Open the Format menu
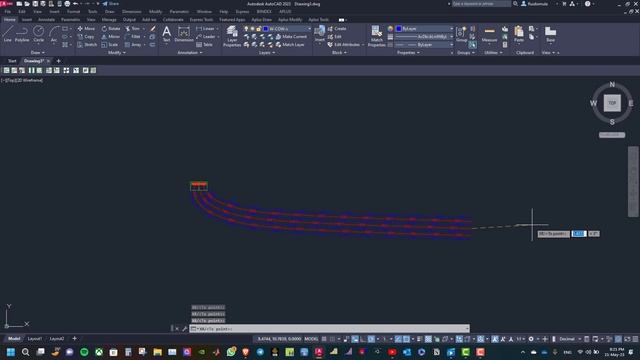This screenshot has height=360, width=640. (73, 12)
